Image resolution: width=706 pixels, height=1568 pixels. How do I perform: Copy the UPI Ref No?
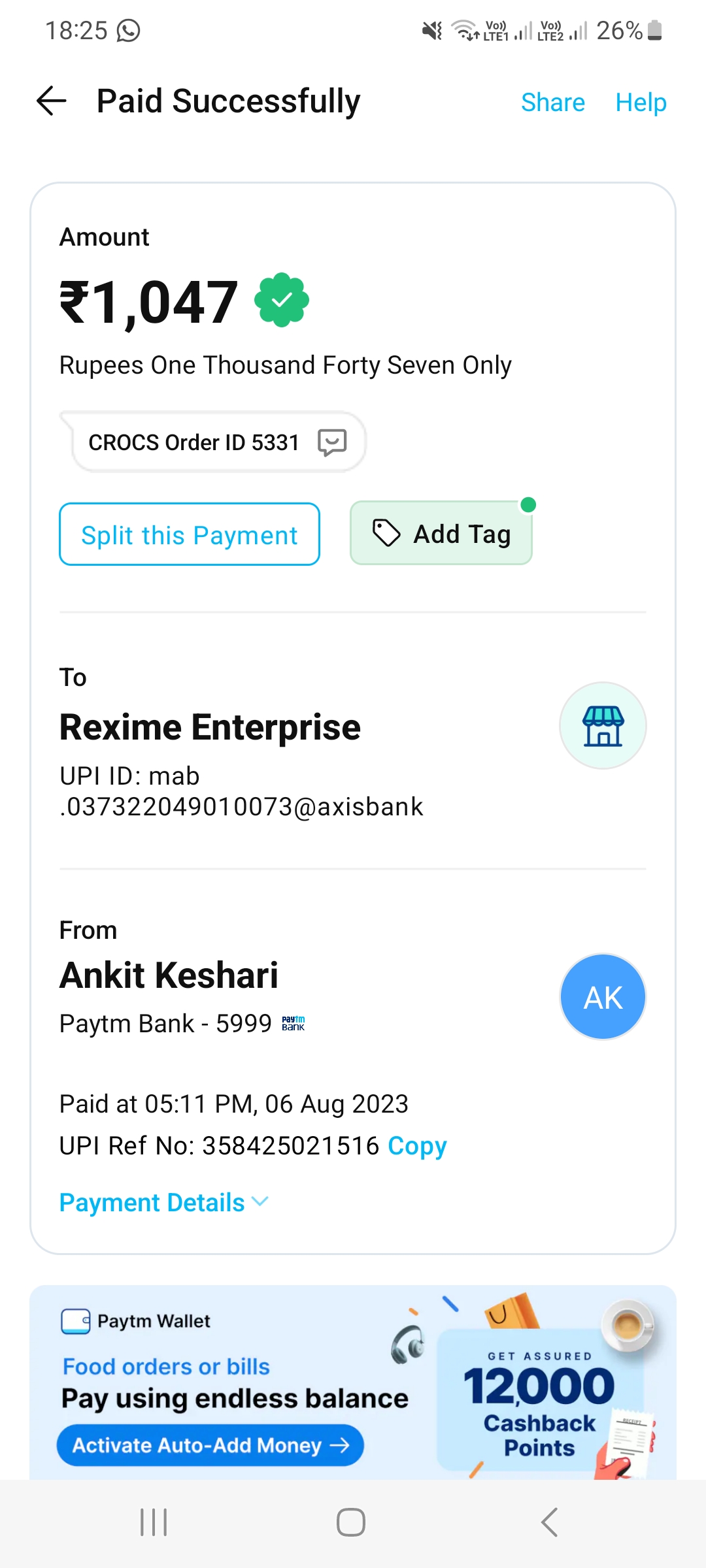[x=417, y=1146]
